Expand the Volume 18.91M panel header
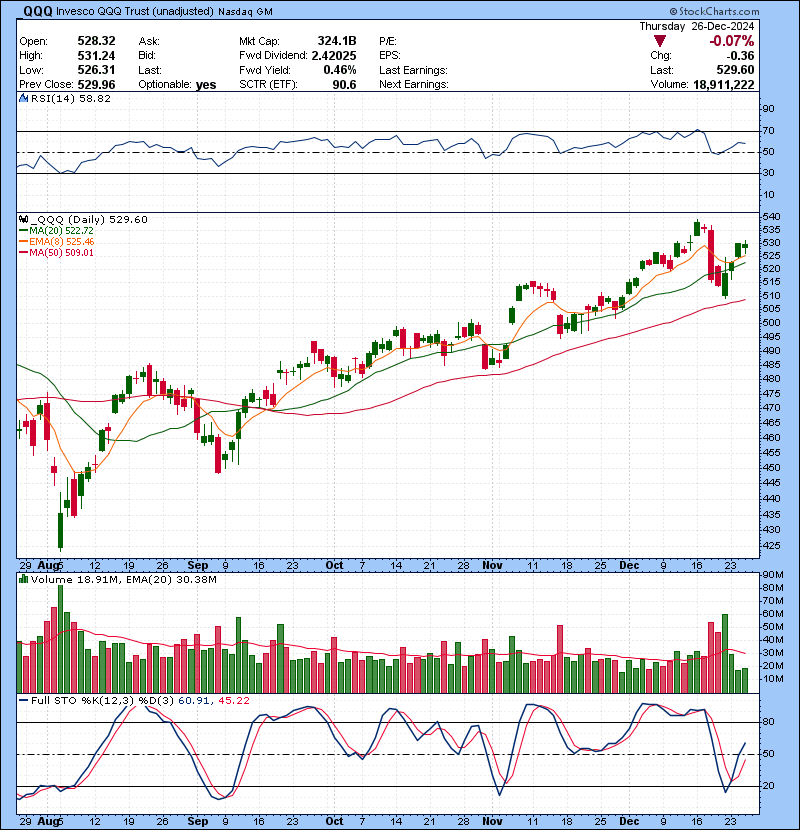The height and width of the screenshot is (830, 800). click(x=70, y=578)
